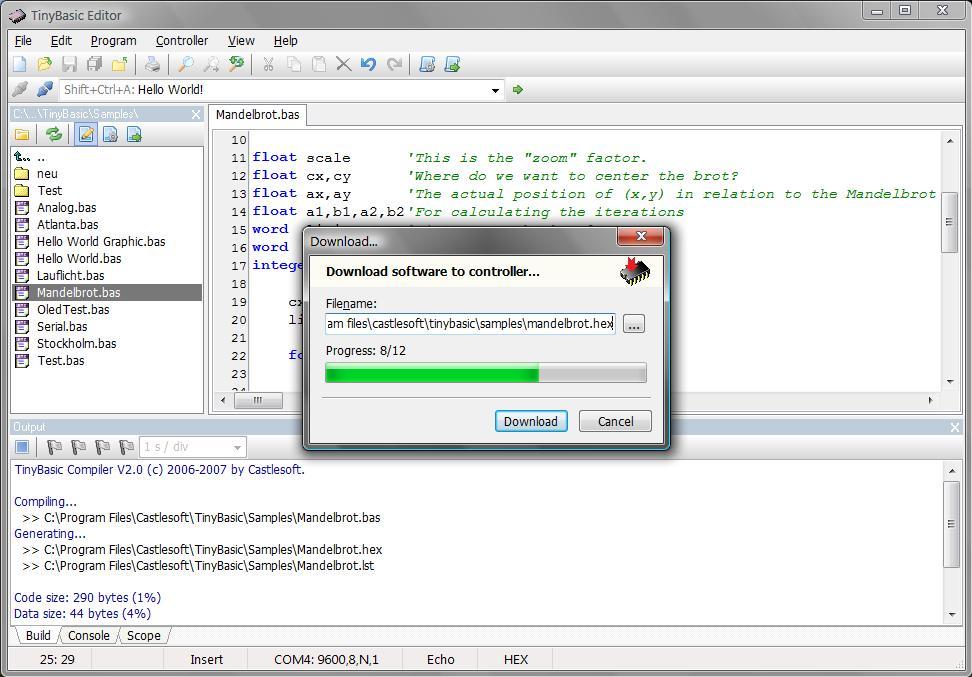Click the connect plug icon

click(x=44, y=90)
